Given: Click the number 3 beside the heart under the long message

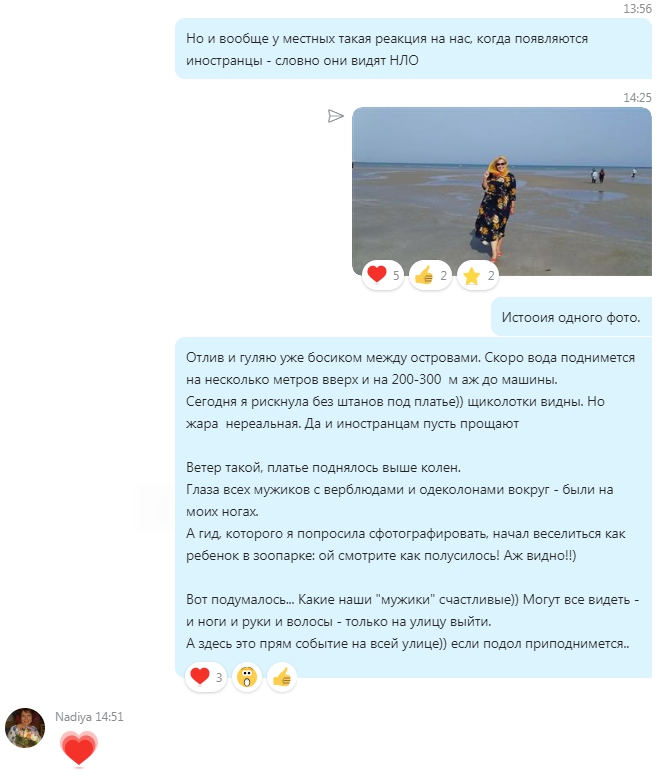Looking at the screenshot, I should tap(219, 677).
